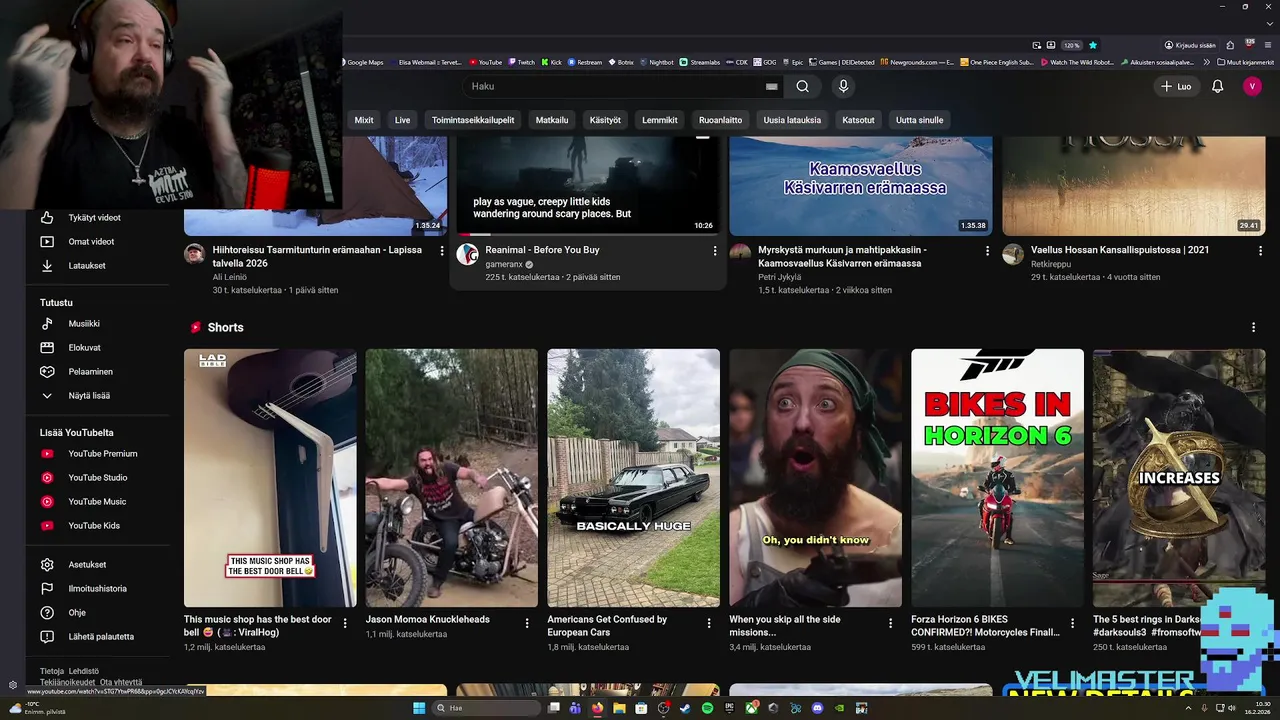Select the Toimintaseikkailupelit filter chip

click(x=473, y=120)
